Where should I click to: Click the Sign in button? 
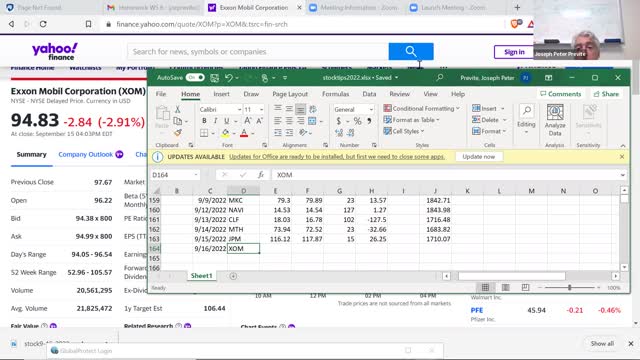tap(514, 52)
